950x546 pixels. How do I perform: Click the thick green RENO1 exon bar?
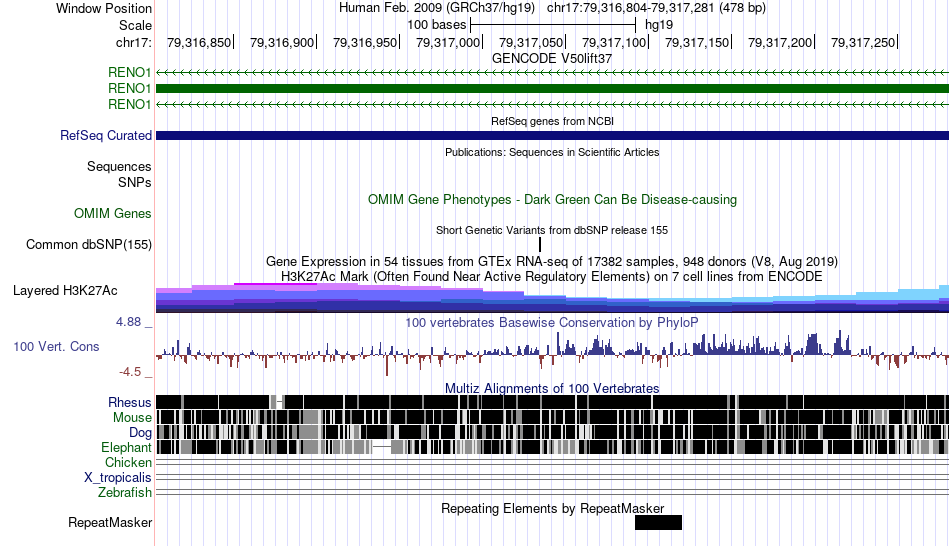point(553,88)
